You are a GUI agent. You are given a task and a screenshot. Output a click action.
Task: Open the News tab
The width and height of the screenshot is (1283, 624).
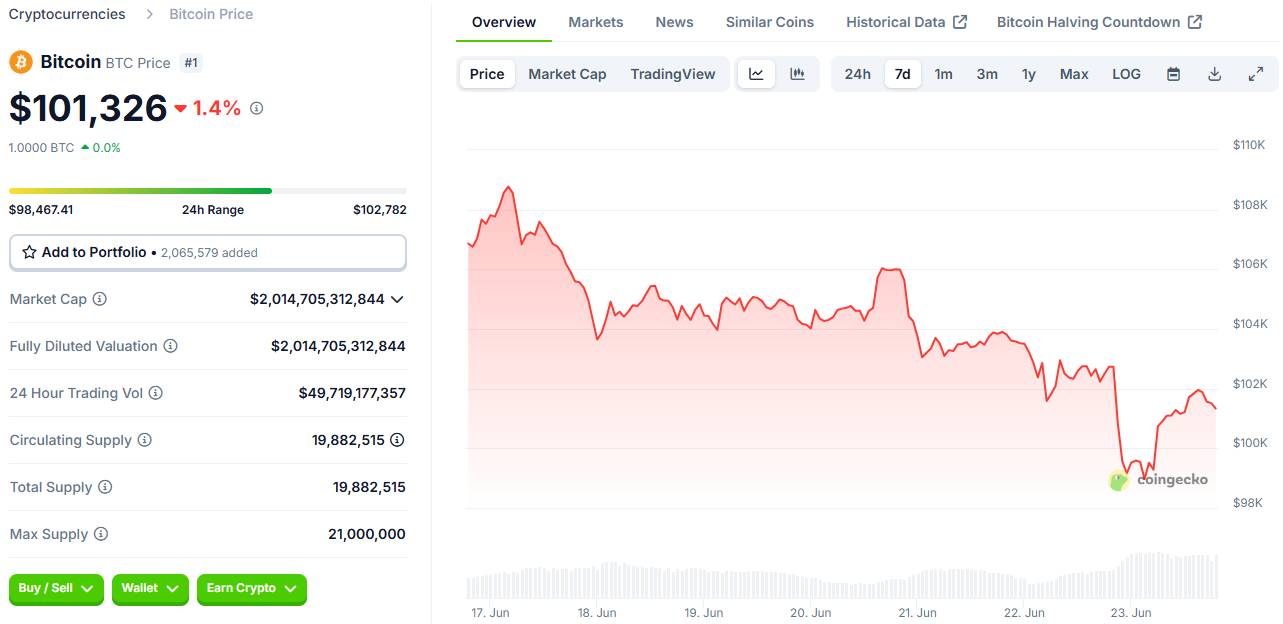675,22
